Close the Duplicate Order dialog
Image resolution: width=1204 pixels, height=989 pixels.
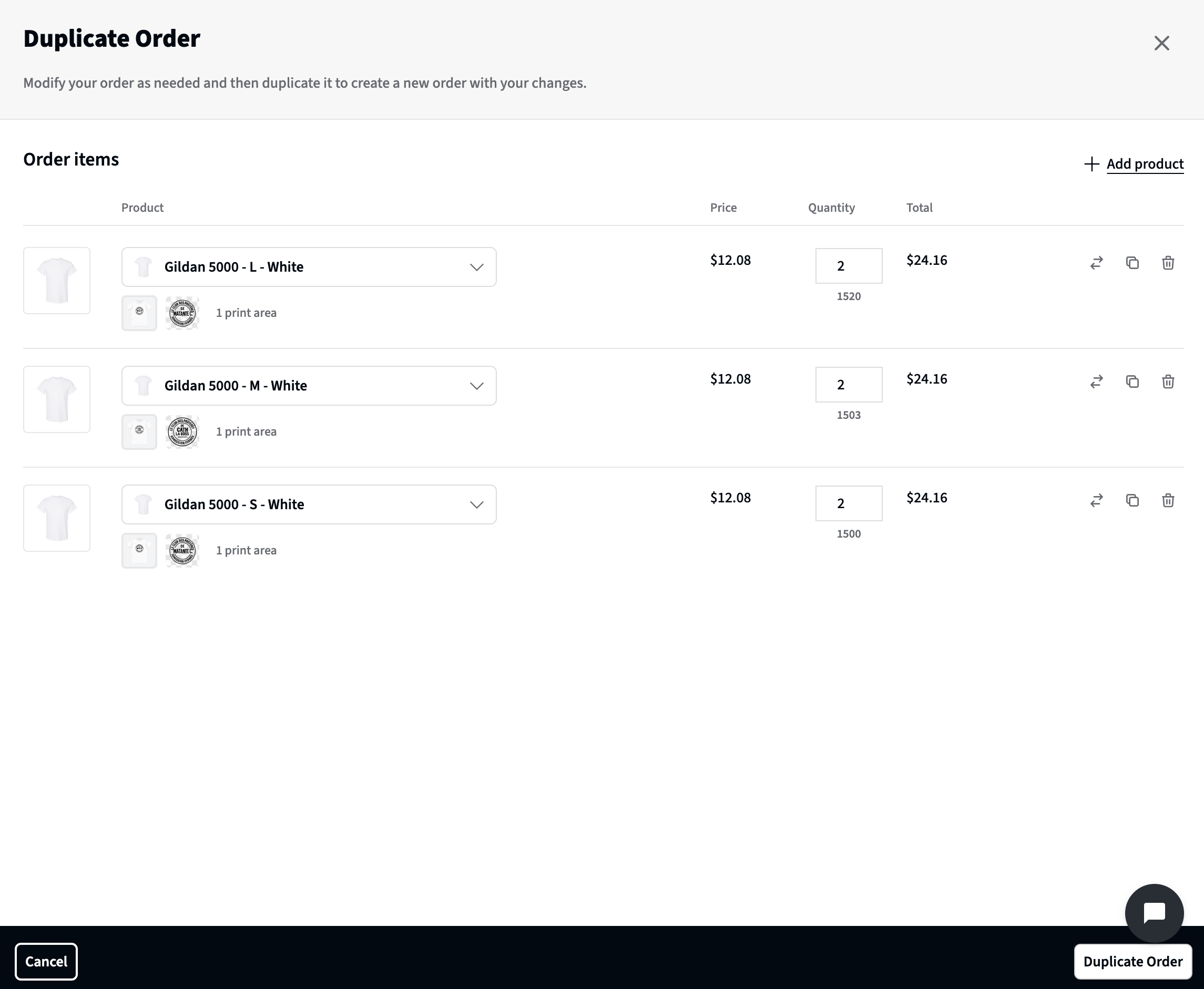click(1162, 43)
